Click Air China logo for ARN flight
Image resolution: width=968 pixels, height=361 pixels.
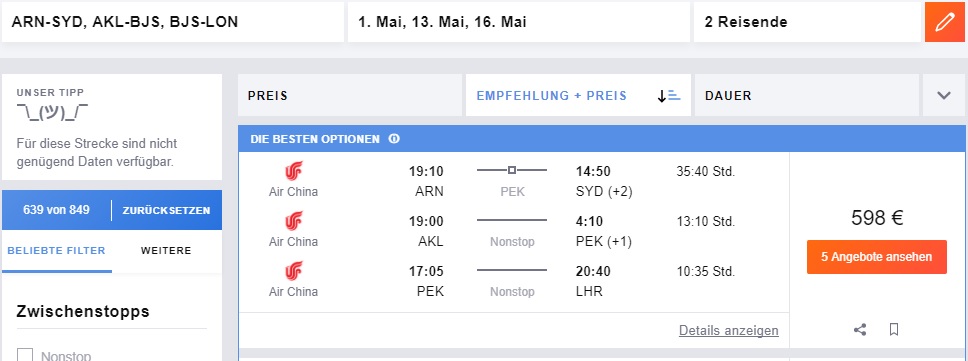pyautogui.click(x=294, y=171)
